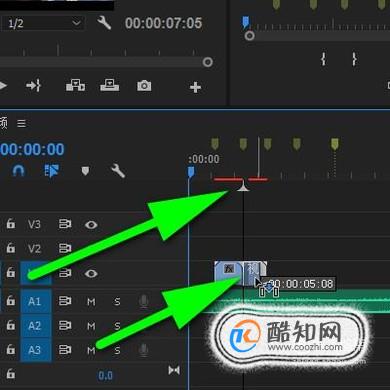Click the Insert button icon
The width and height of the screenshot is (390, 390).
click(x=75, y=86)
